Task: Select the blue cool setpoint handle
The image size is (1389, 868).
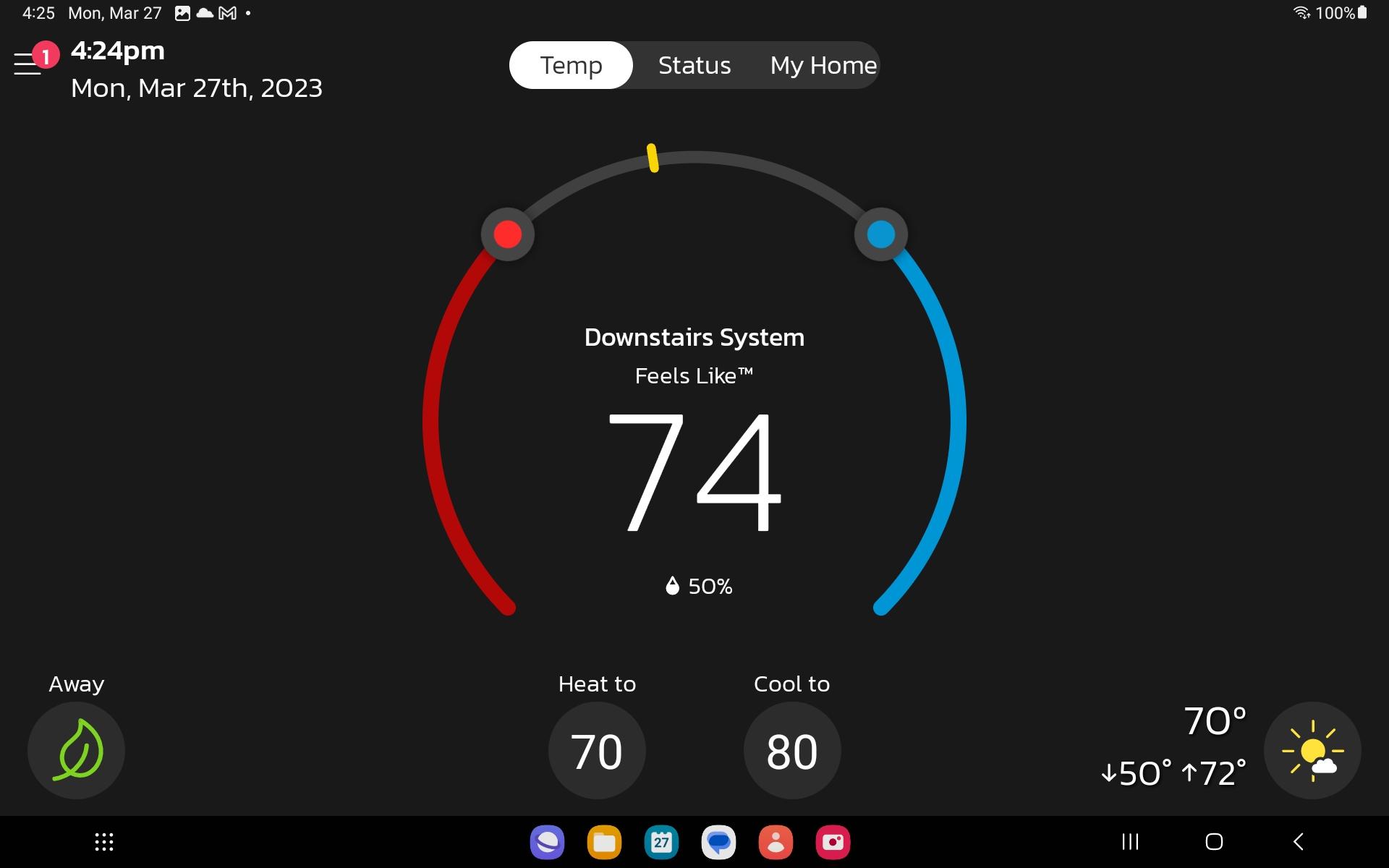Action: [x=880, y=234]
